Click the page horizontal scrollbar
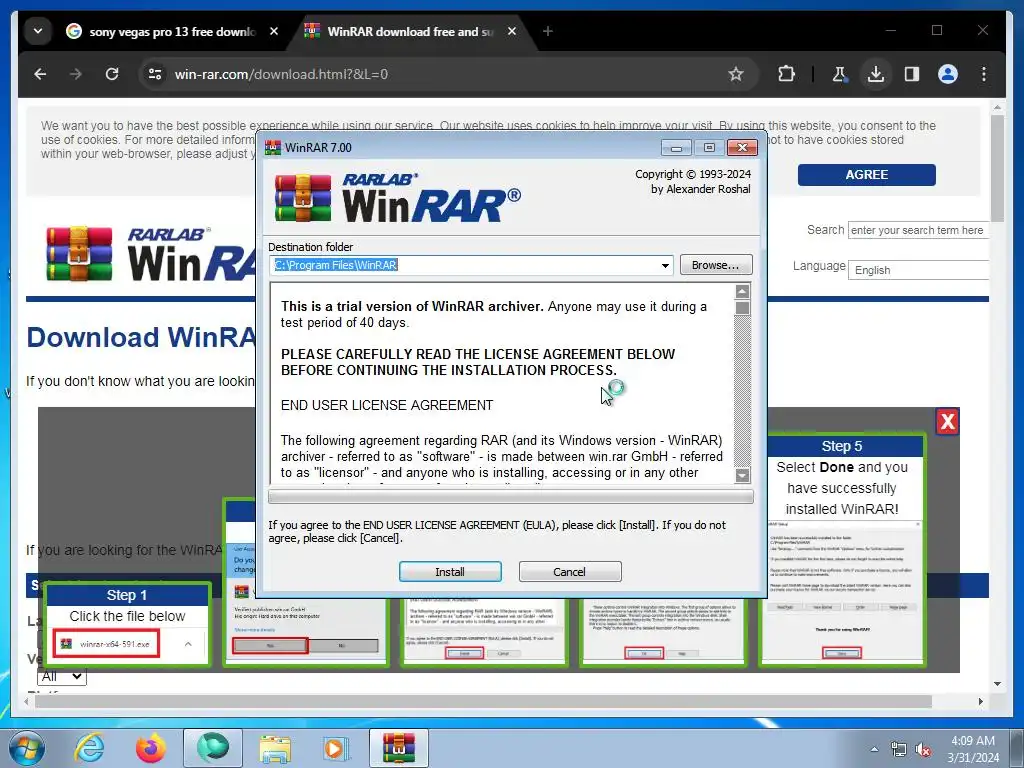This screenshot has height=768, width=1024. [x=483, y=701]
